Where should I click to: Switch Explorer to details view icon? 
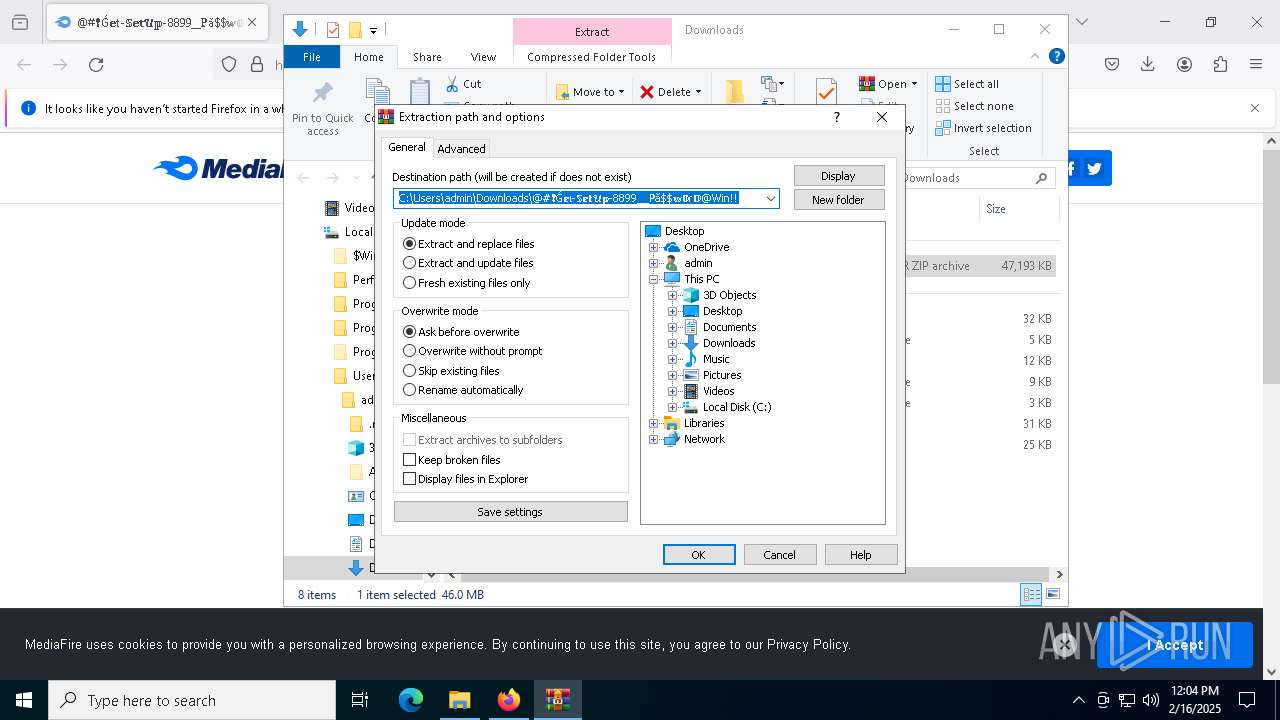point(1031,594)
